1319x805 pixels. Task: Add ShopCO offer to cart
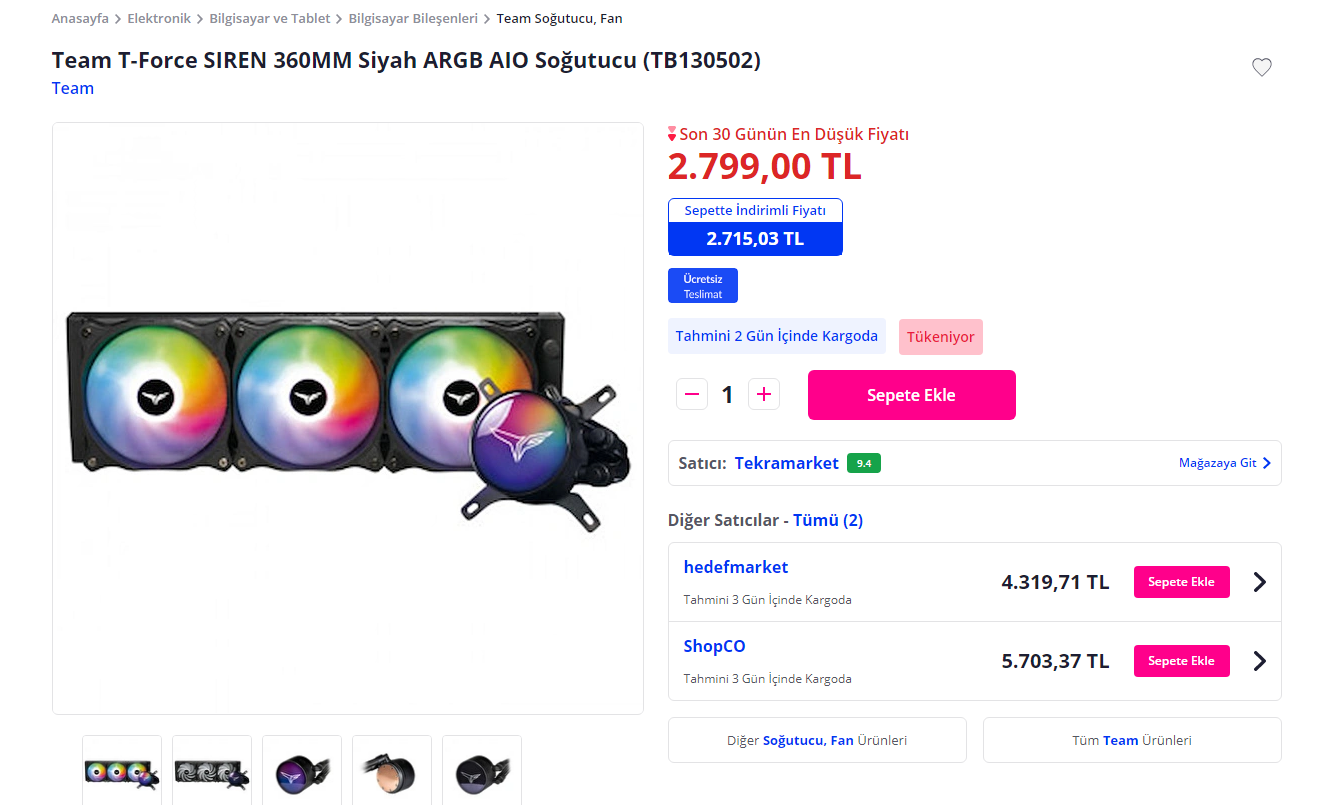pyautogui.click(x=1181, y=661)
